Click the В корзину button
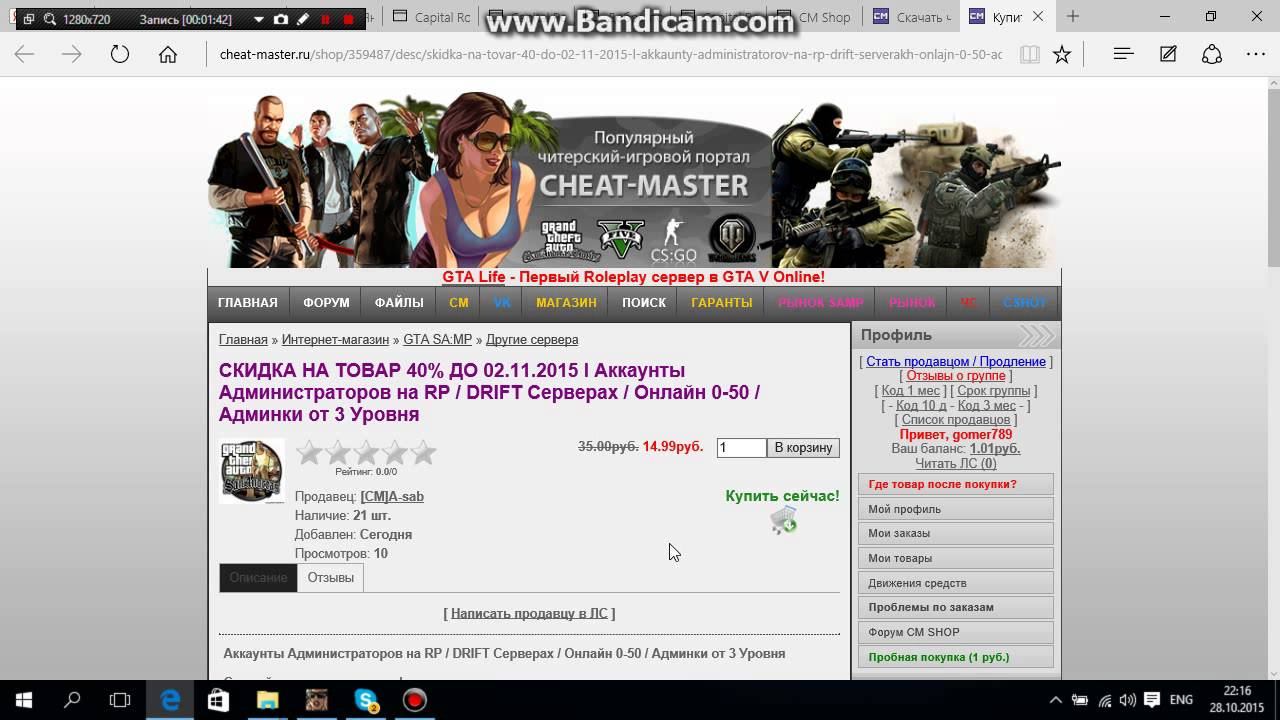 (804, 448)
